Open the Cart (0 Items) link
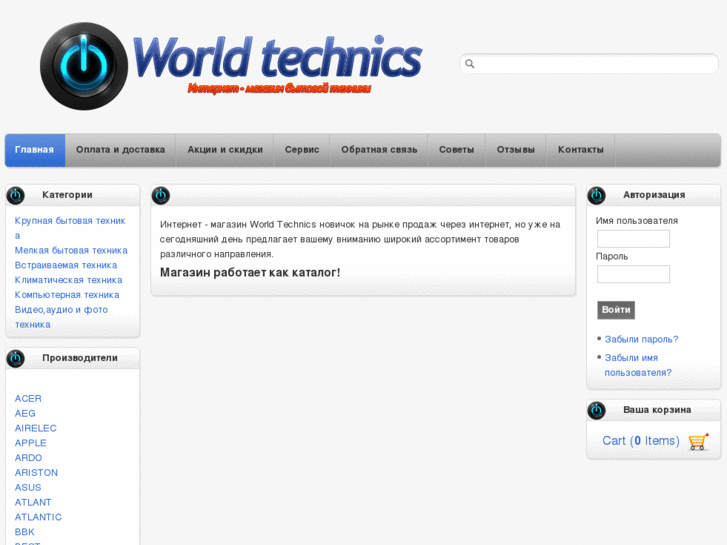 [641, 441]
